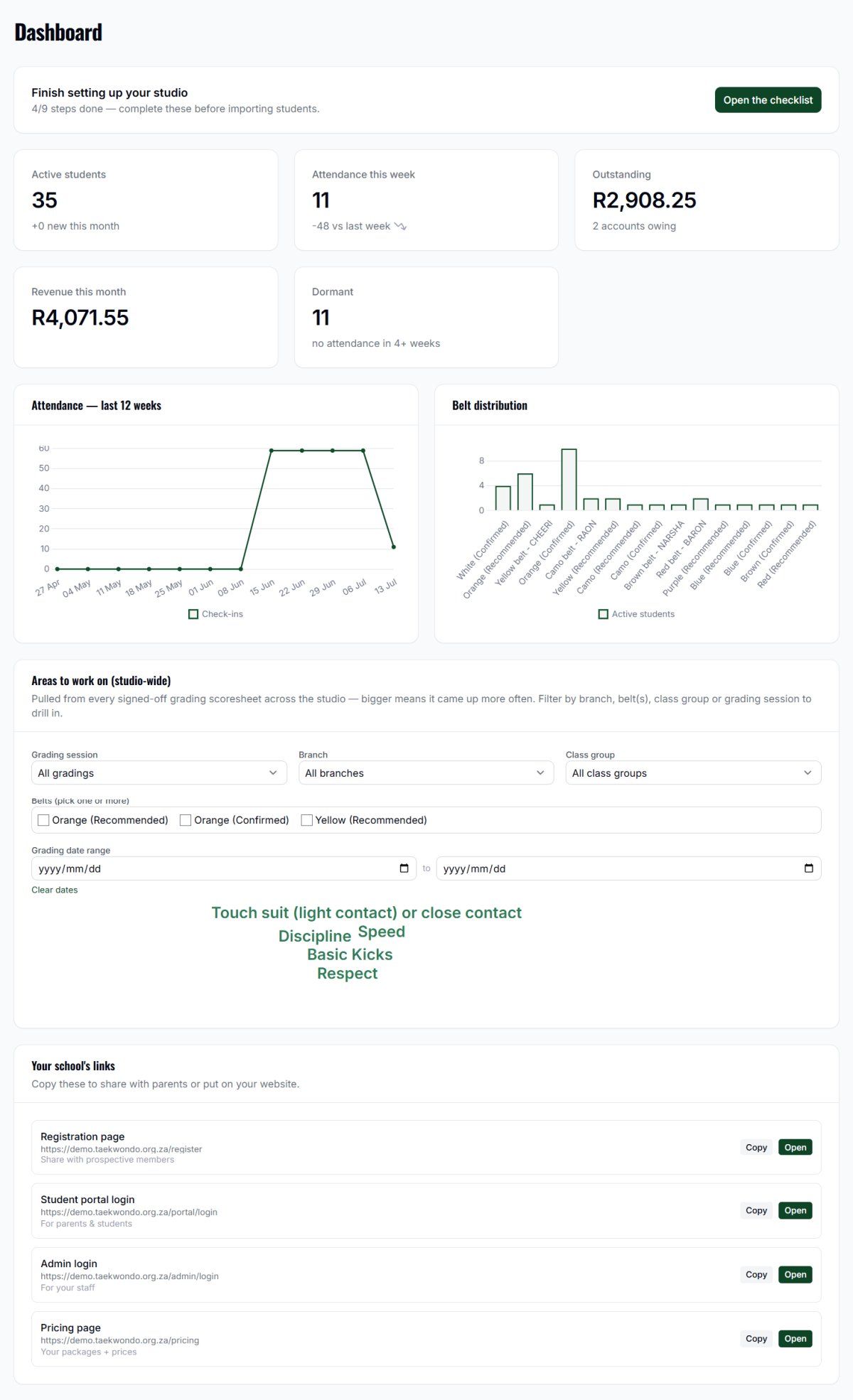Expand the Grading session dropdown
853x1400 pixels.
(x=159, y=773)
